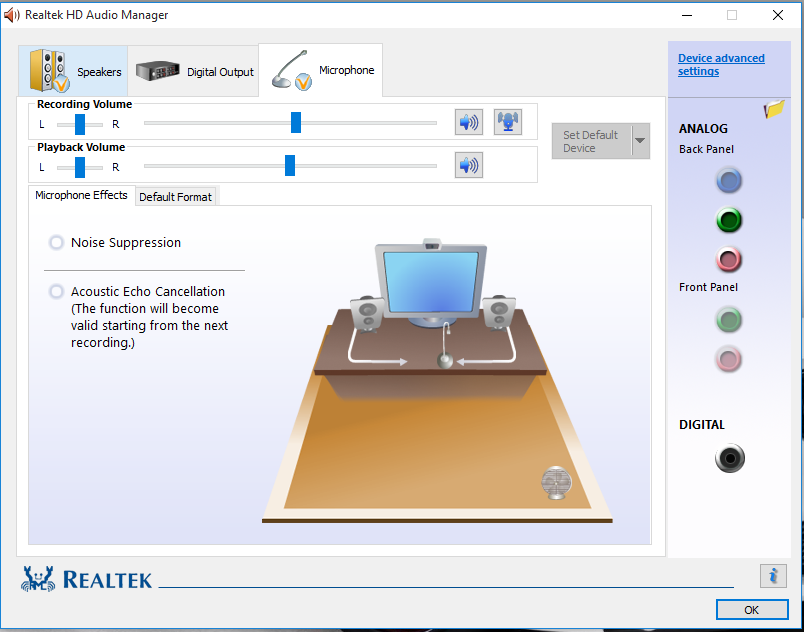The height and width of the screenshot is (632, 804).
Task: Open the connector settings folder icon
Action: 774,109
